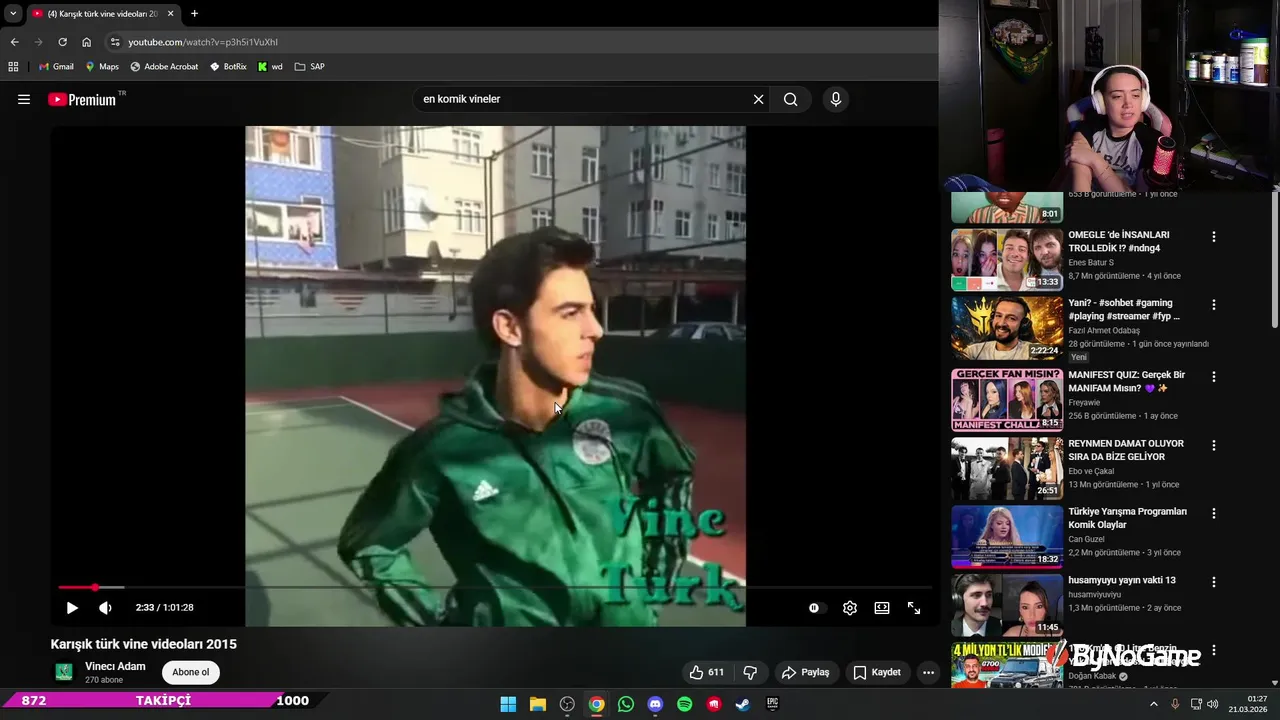Expand the SAP bookmarks folder
1280x720 pixels.
(x=309, y=67)
